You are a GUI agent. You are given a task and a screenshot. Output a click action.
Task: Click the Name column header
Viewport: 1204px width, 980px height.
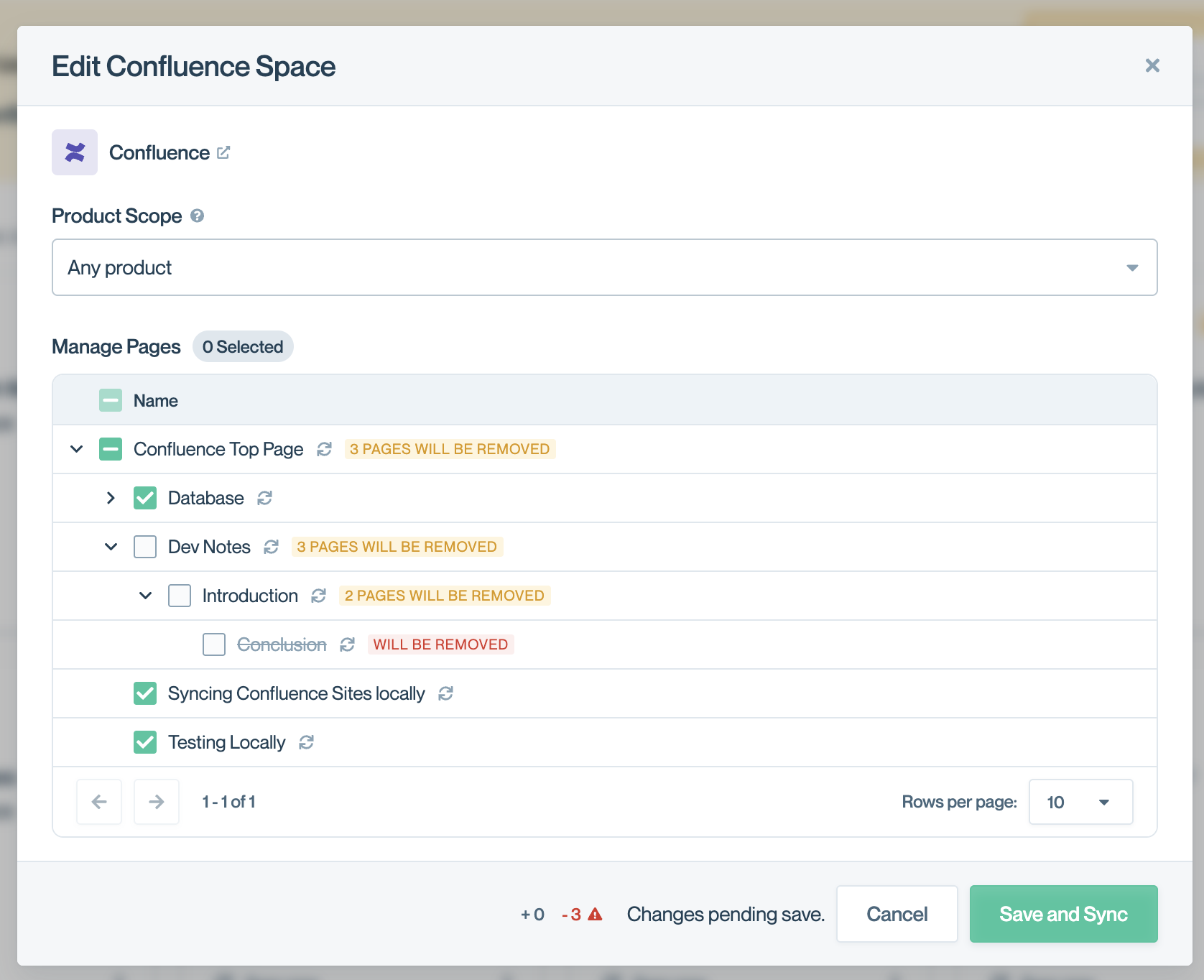pos(156,400)
